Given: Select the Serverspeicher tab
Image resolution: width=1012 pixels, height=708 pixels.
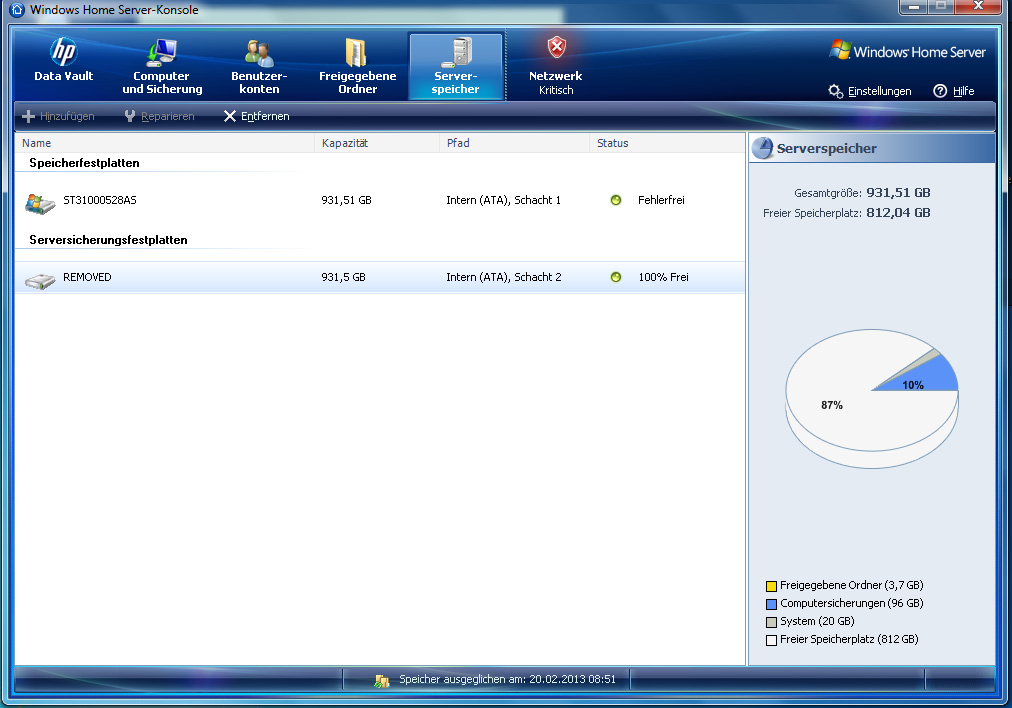Looking at the screenshot, I should pos(456,66).
